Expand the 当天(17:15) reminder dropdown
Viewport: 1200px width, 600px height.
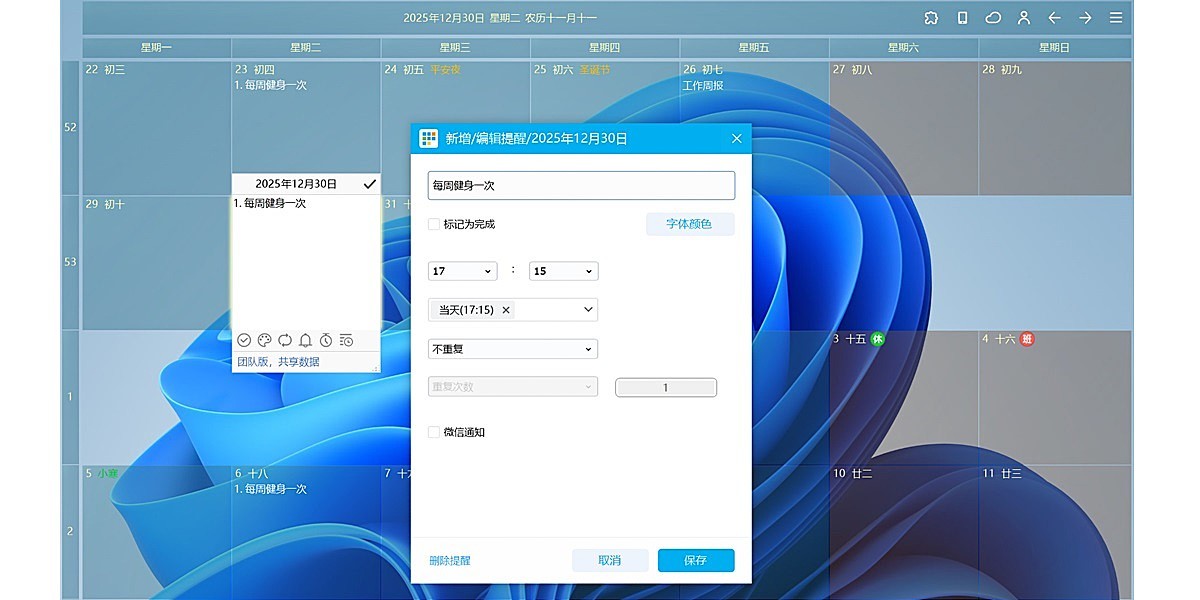(x=512, y=309)
